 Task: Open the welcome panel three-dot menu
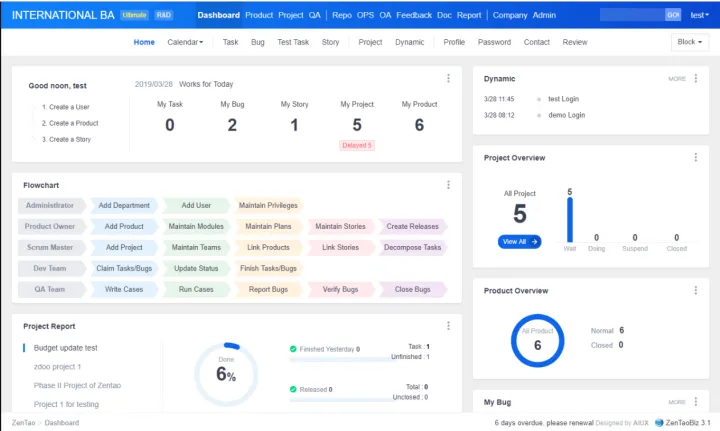[448, 78]
